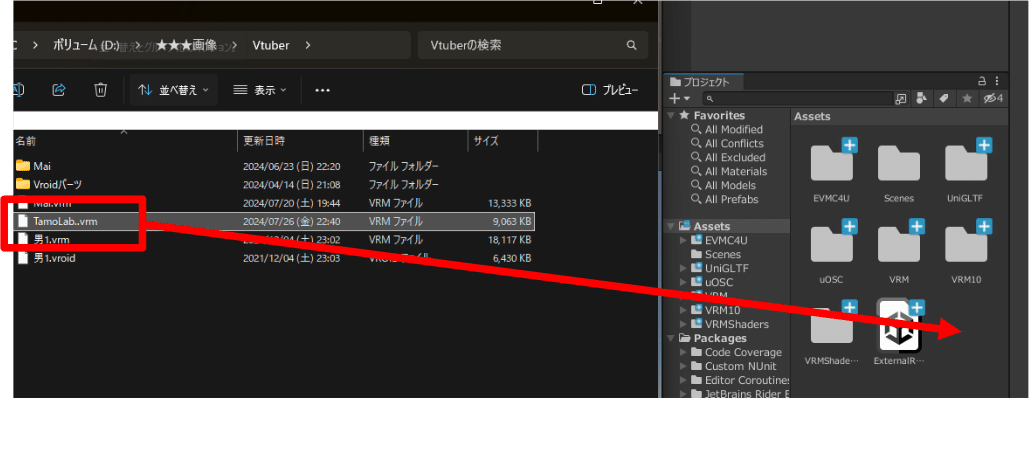Screen dimensions: 1029x469
Task: Open the Project panel kebab options menu
Action: [997, 81]
